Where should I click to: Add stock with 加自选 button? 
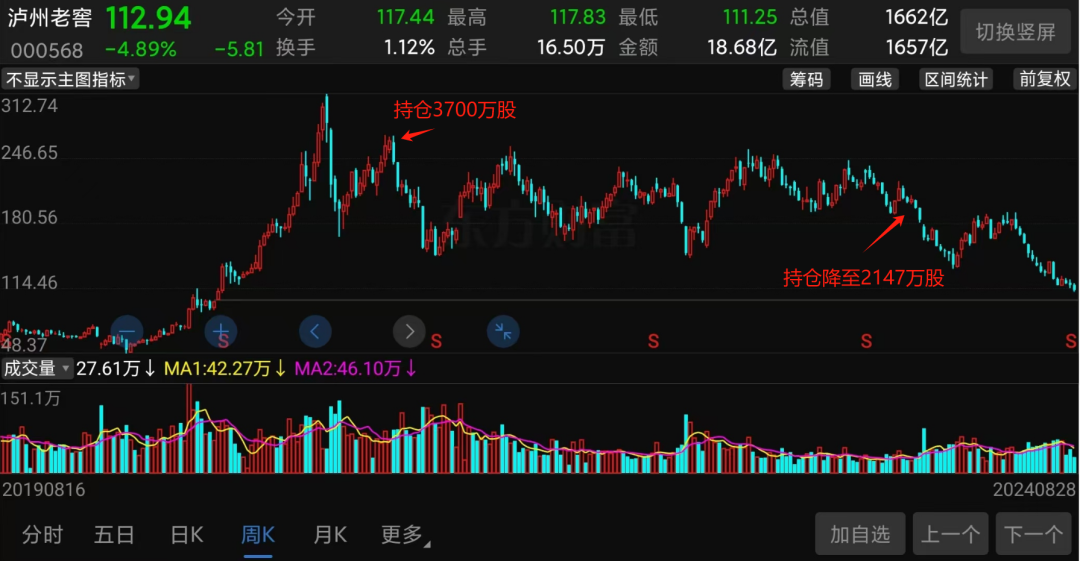(860, 534)
